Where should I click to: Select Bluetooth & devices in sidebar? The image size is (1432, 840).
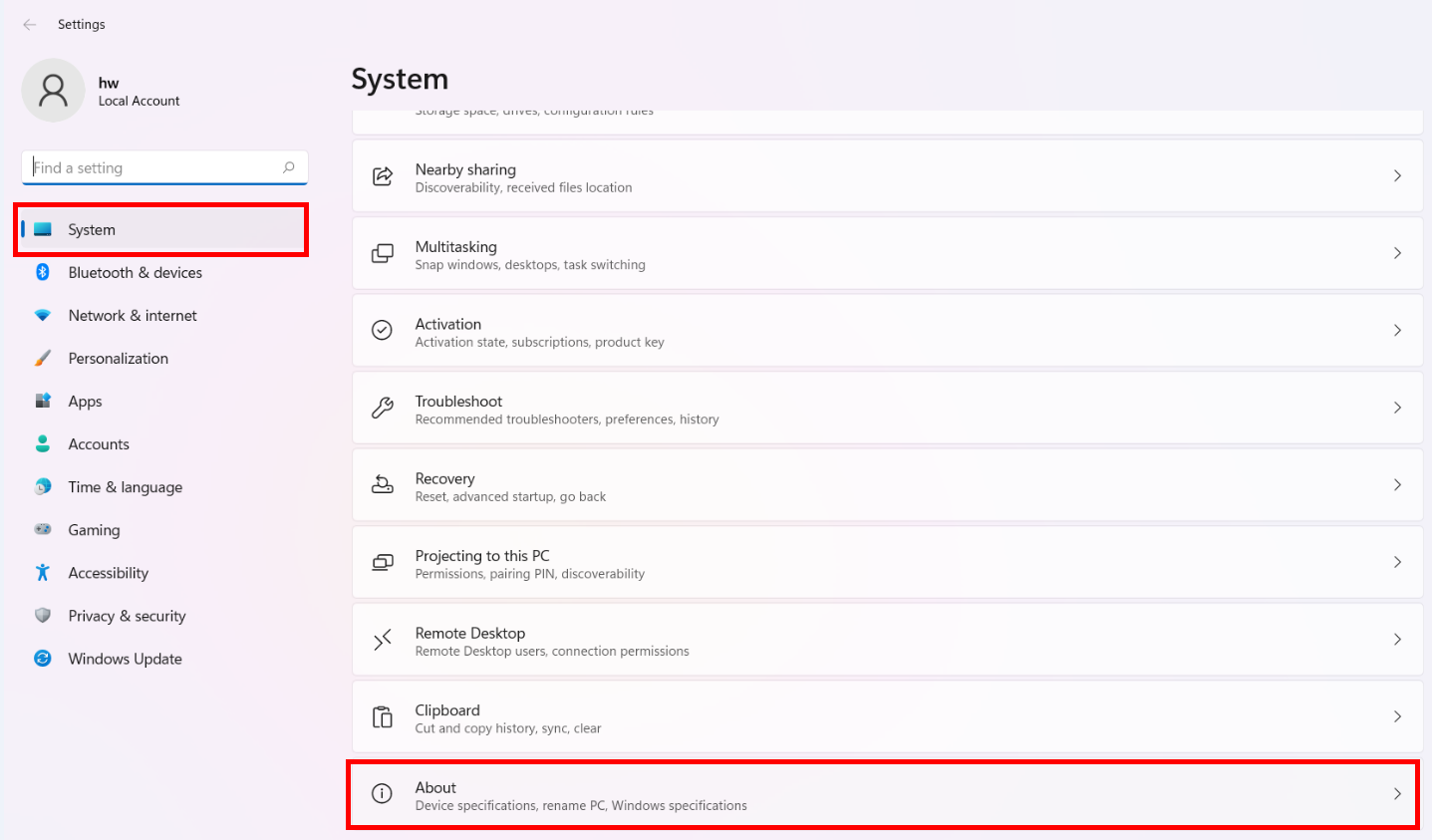point(136,272)
